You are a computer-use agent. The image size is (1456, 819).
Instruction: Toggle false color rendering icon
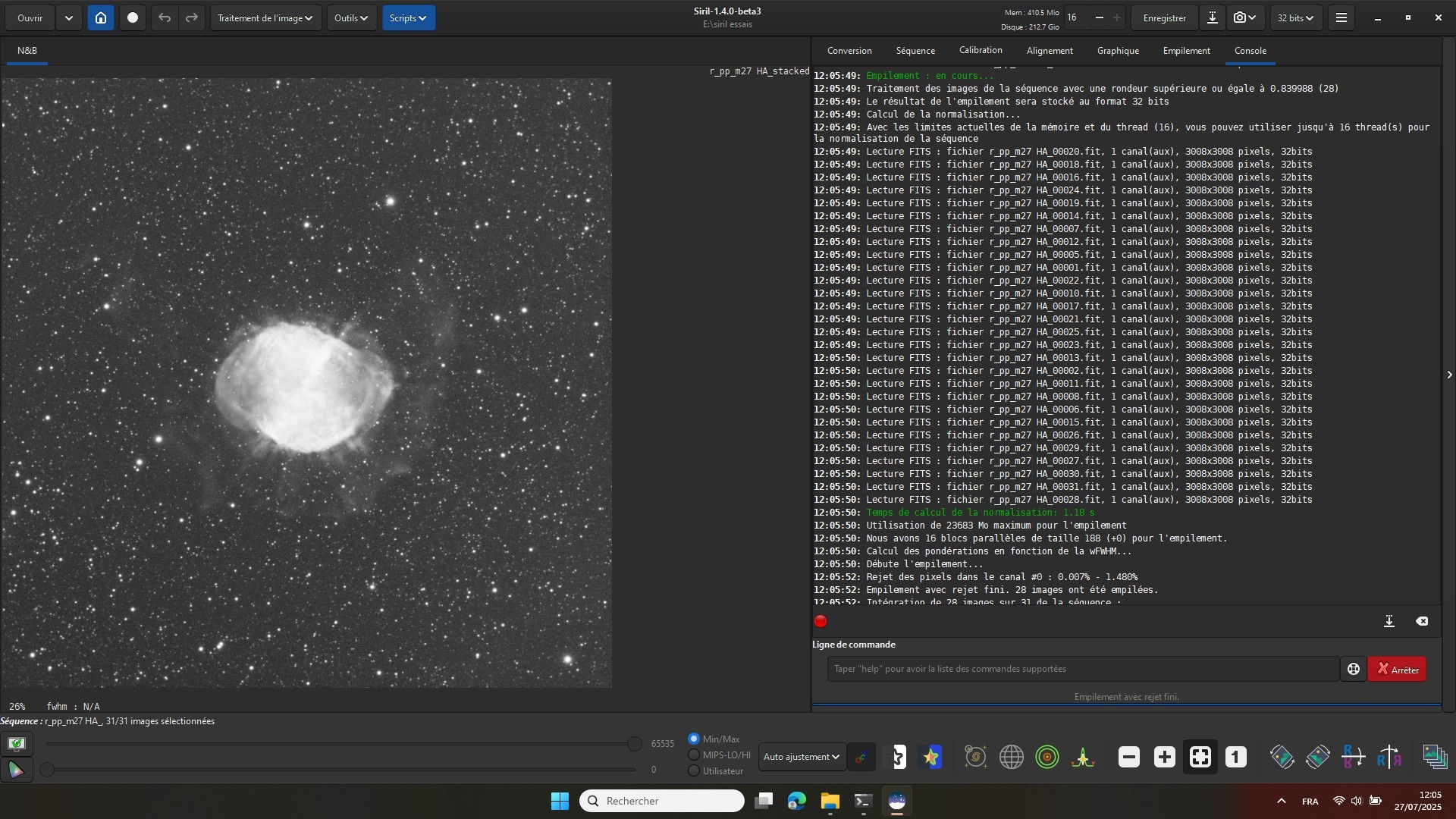(x=931, y=757)
